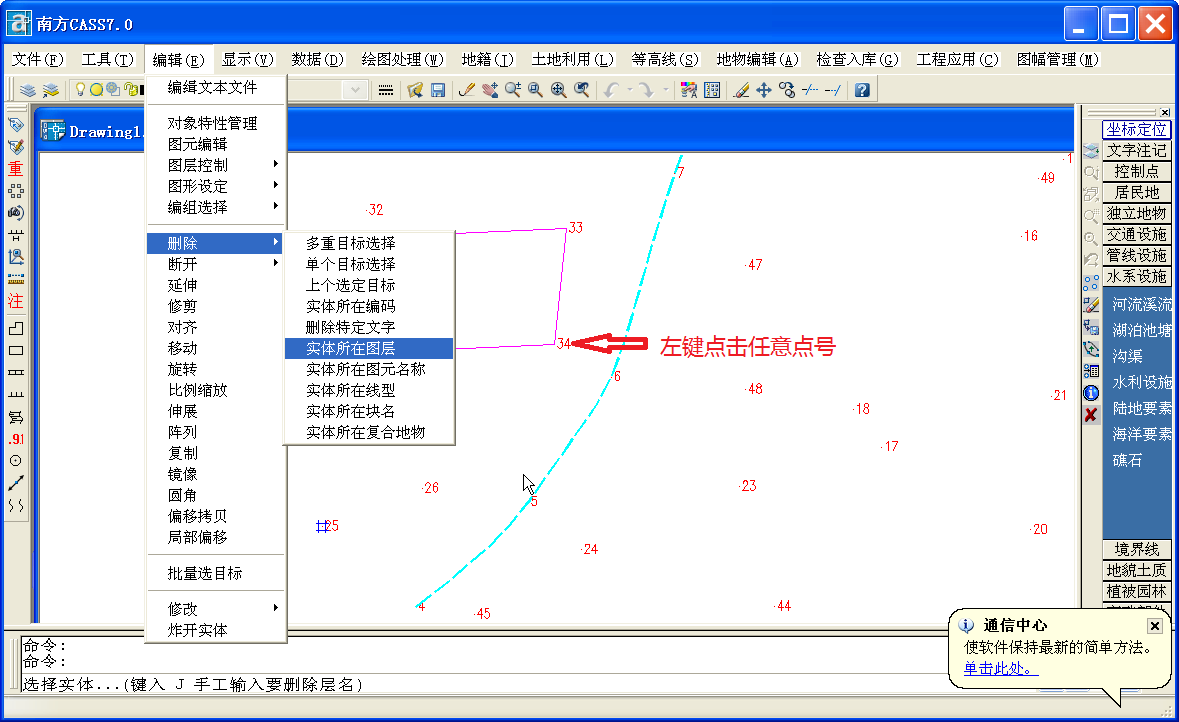The width and height of the screenshot is (1179, 722).
Task: Open the layer name dropdown in toolbar
Action: click(355, 90)
